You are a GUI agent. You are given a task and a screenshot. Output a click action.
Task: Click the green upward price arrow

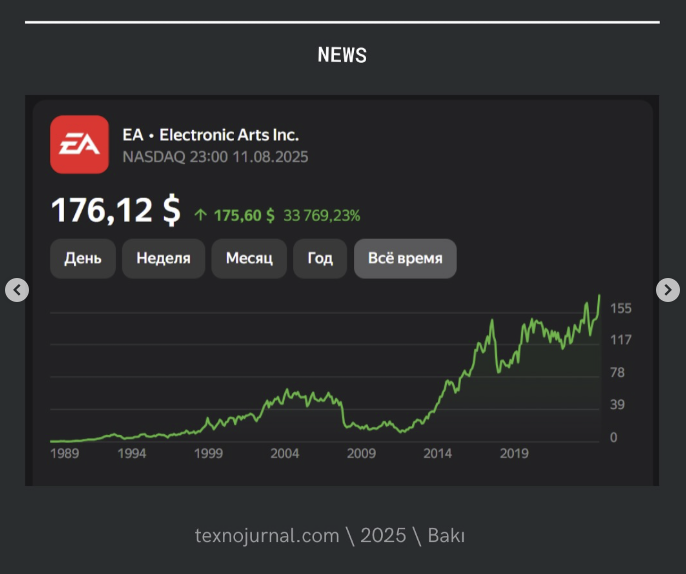pos(200,215)
